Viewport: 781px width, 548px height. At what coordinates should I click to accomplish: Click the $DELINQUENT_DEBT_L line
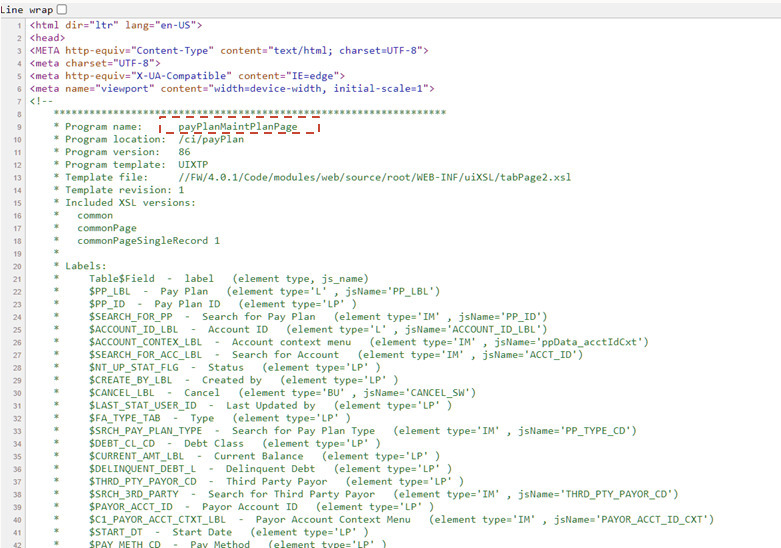[x=271, y=469]
